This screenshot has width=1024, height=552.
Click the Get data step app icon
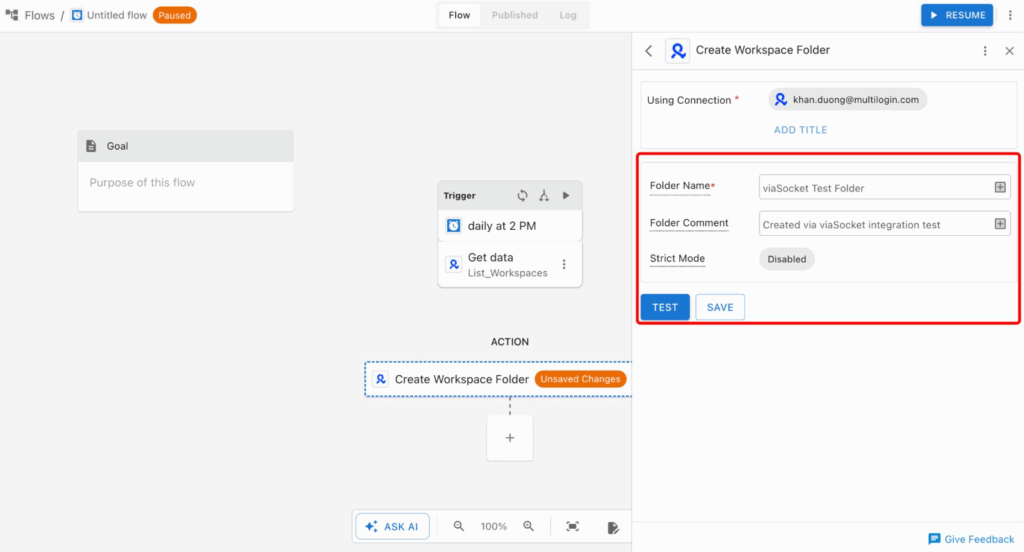pyautogui.click(x=453, y=265)
